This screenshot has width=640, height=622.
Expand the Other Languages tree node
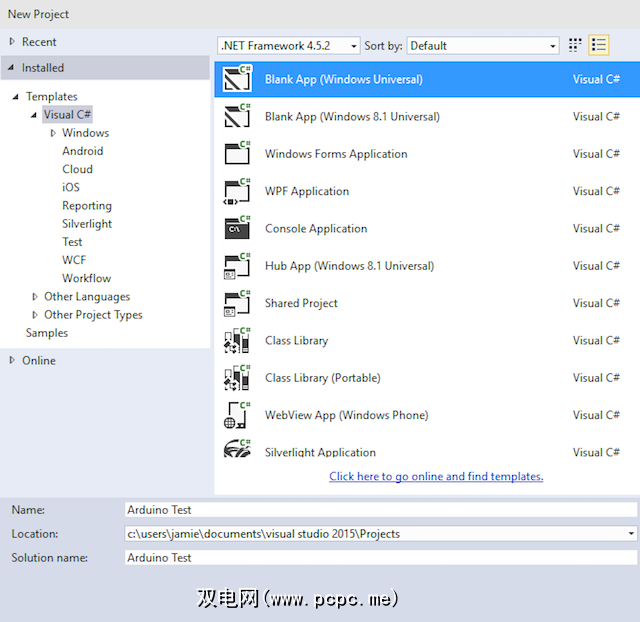[x=36, y=297]
